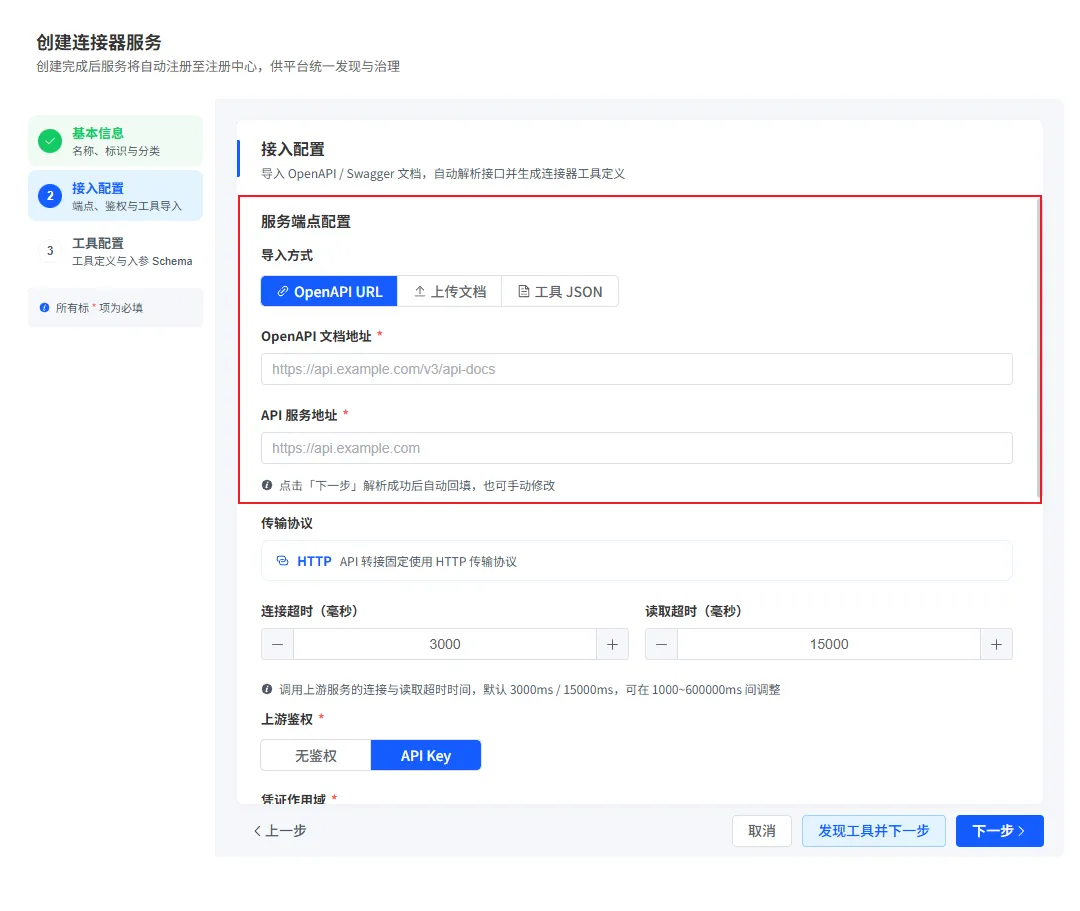Click the green checkmark icon for 基本信息
1080x911 pixels.
[x=50, y=140]
